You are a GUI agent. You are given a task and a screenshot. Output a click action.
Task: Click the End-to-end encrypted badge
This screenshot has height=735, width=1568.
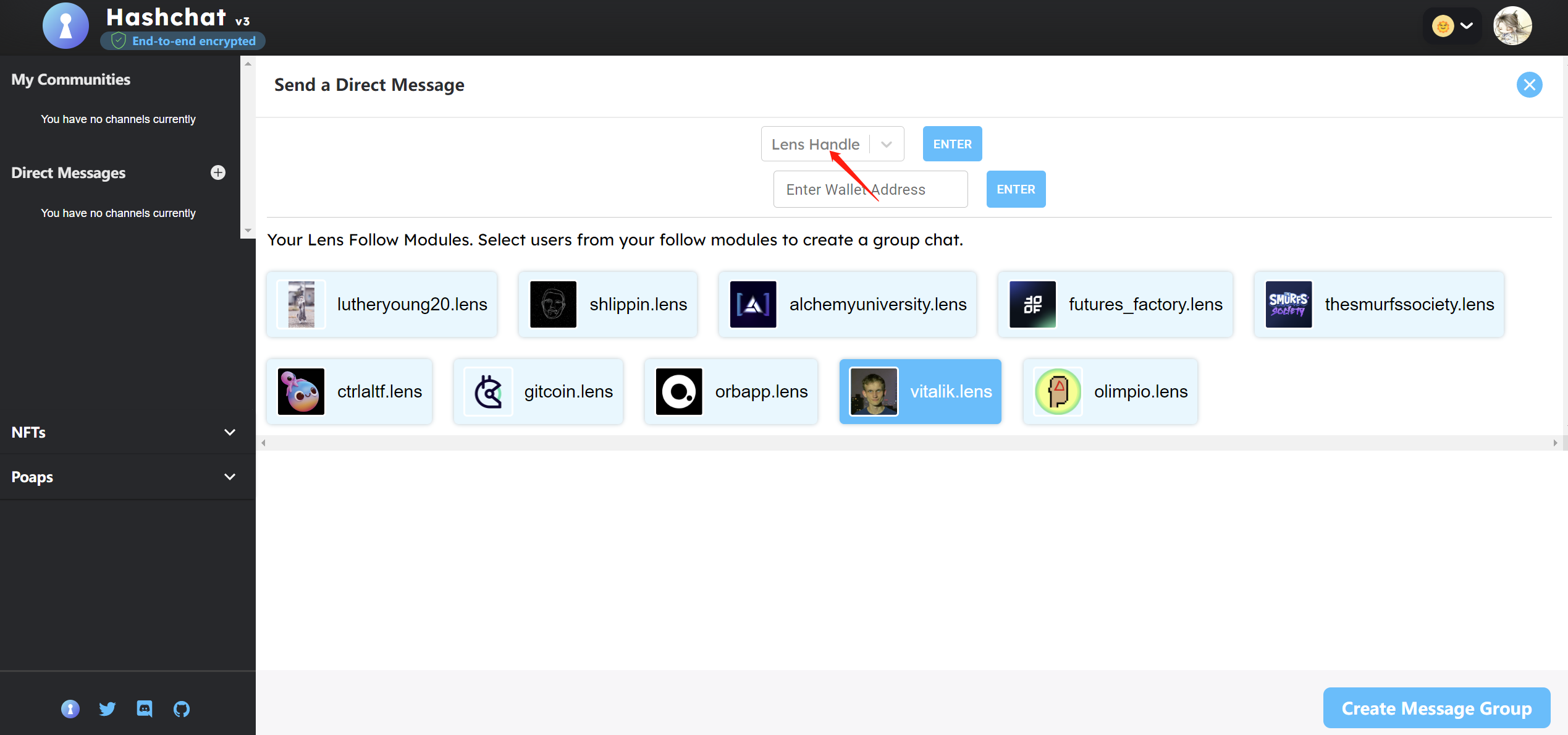[183, 41]
